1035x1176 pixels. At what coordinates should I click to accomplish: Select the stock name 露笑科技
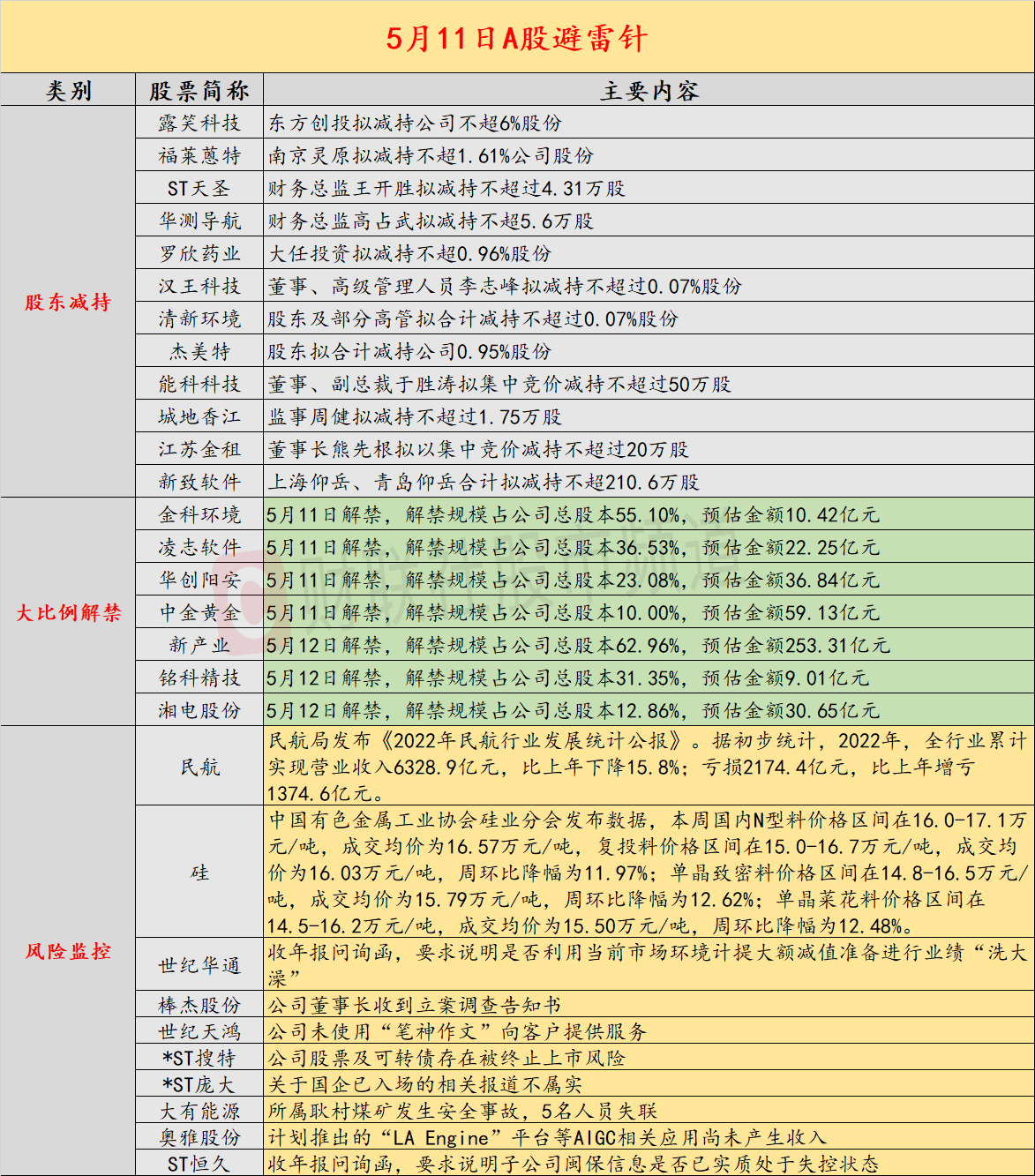(199, 123)
